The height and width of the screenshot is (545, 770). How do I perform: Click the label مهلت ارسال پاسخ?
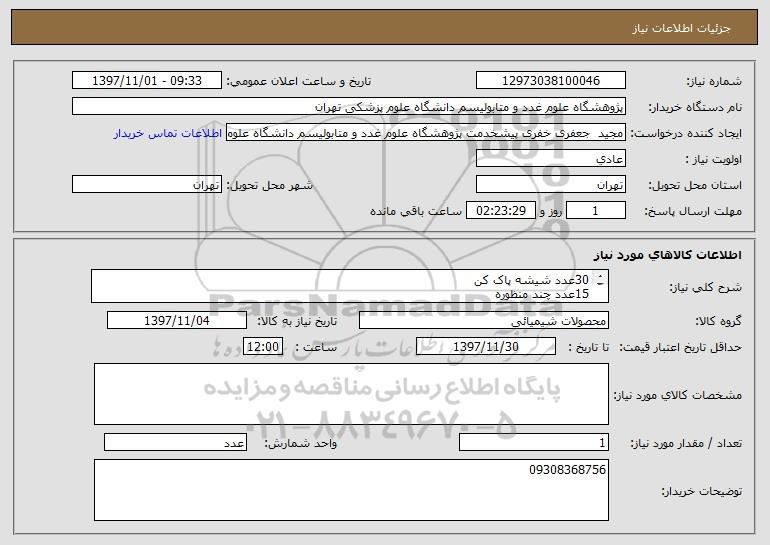point(693,211)
